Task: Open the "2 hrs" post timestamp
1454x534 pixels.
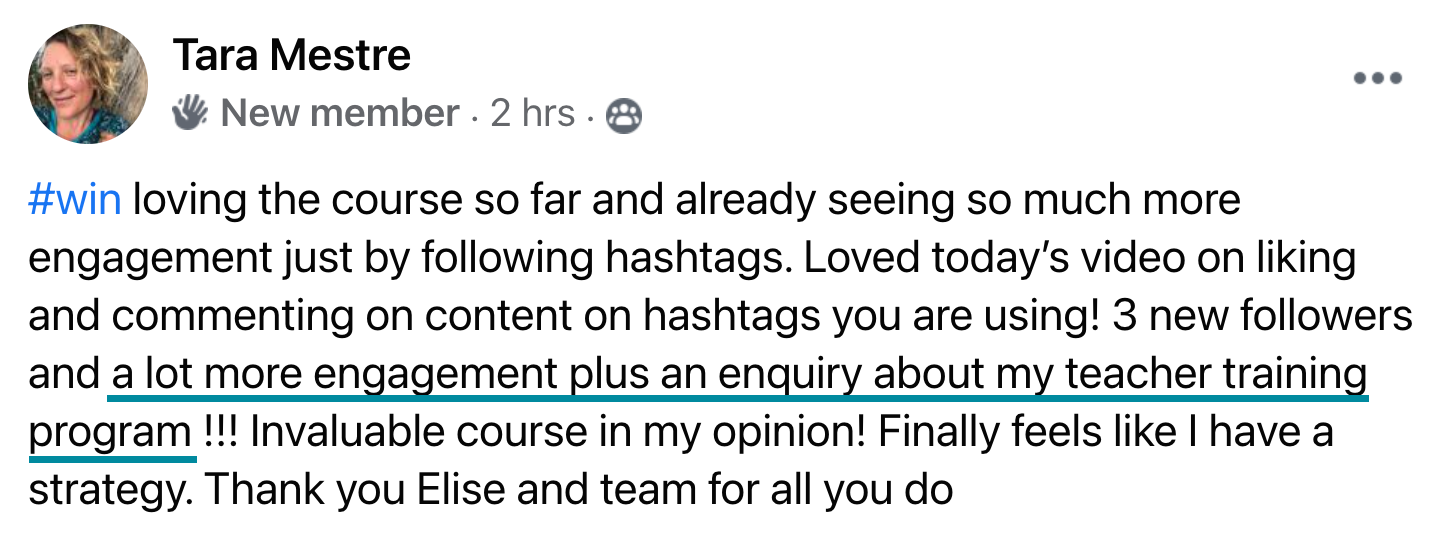Action: pyautogui.click(x=532, y=114)
